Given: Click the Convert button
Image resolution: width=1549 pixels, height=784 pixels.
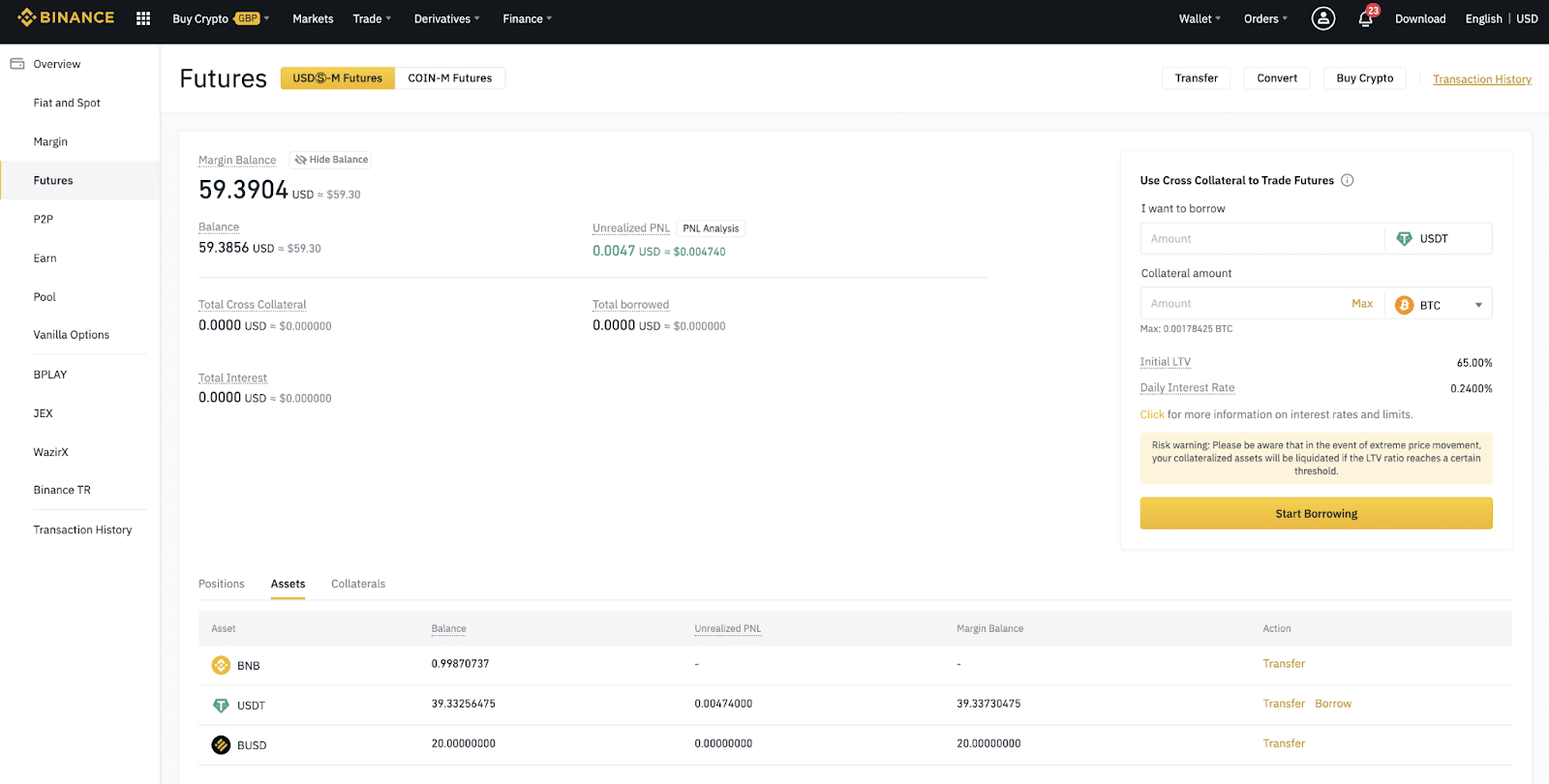Looking at the screenshot, I should (1277, 78).
